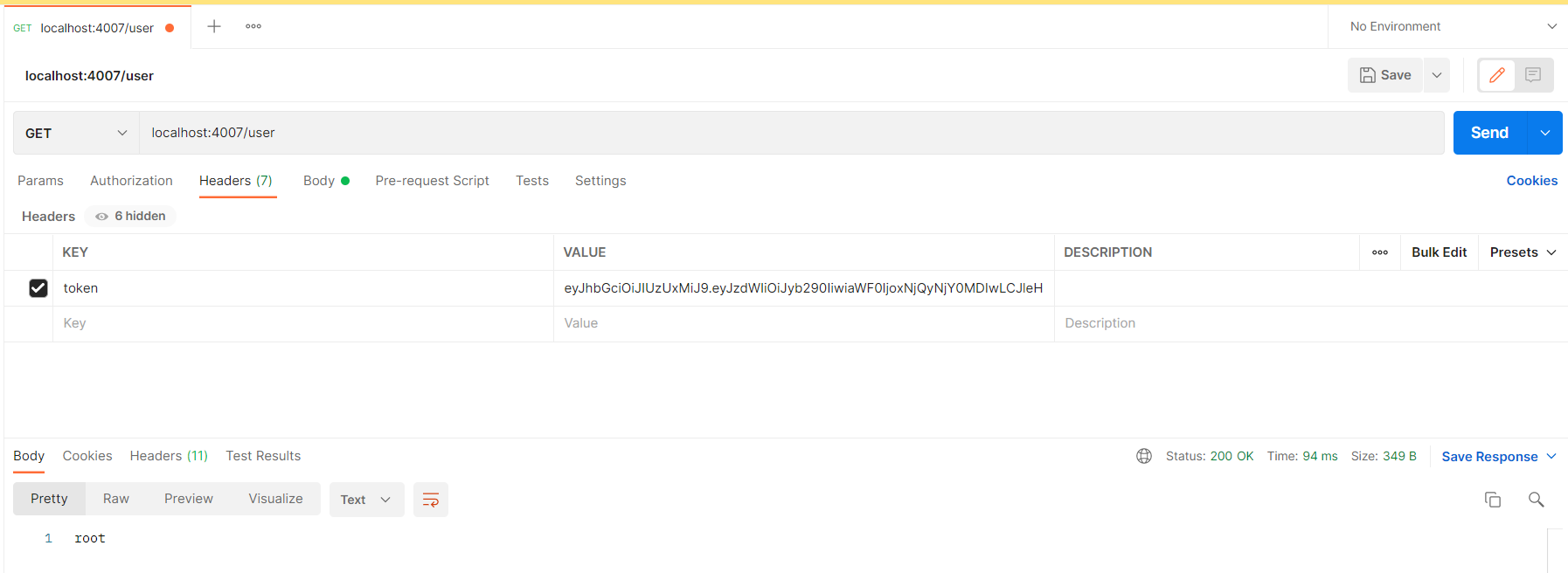Click the Time 94 ms text
This screenshot has height=573, width=1568.
click(x=1302, y=456)
